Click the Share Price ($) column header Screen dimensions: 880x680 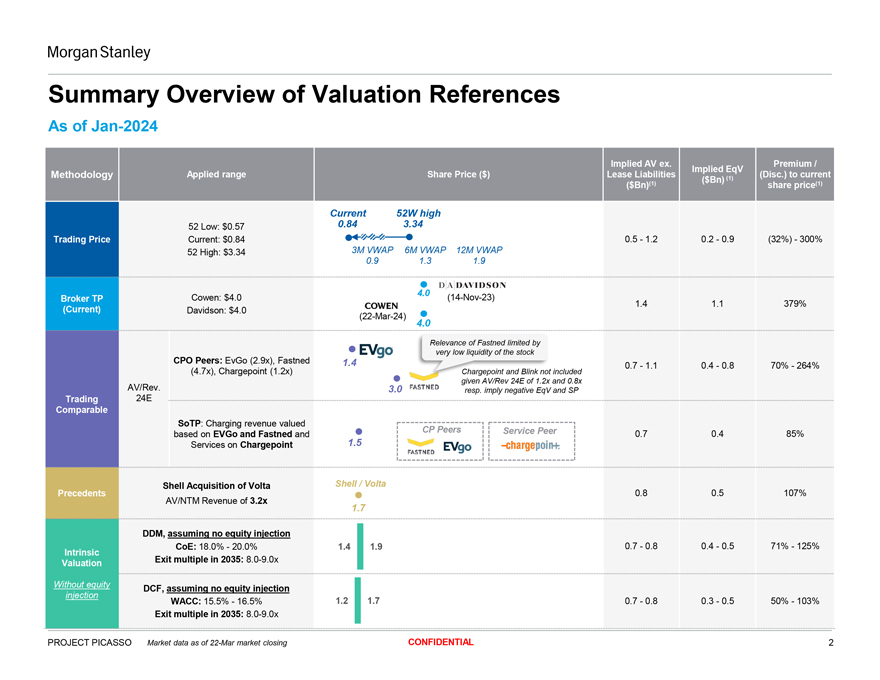[x=457, y=174]
